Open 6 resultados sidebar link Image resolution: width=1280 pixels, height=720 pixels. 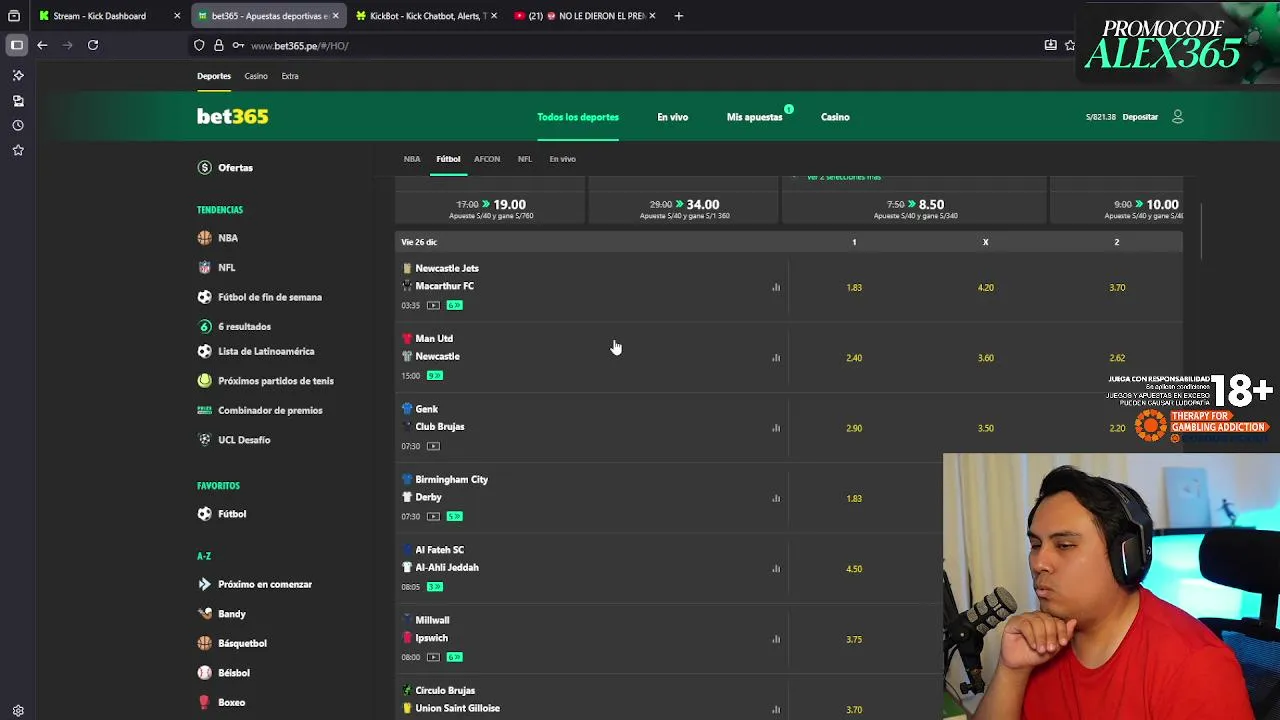pyautogui.click(x=244, y=327)
